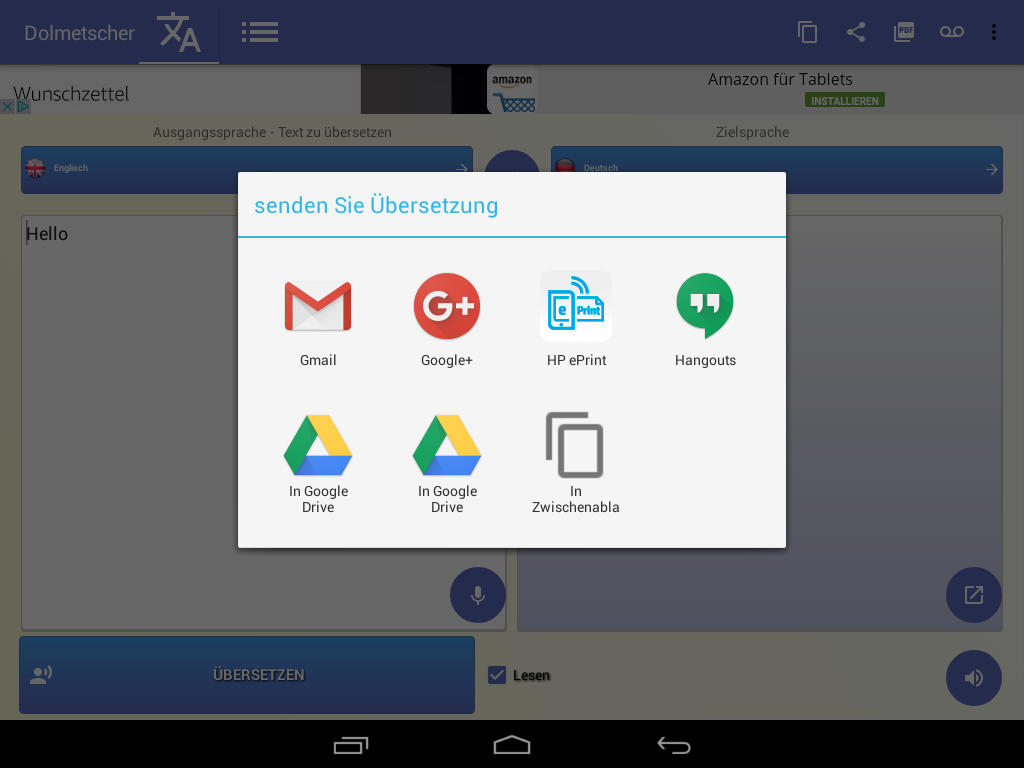Choose Google+ in the share dialog
The width and height of the screenshot is (1024, 768).
click(447, 320)
